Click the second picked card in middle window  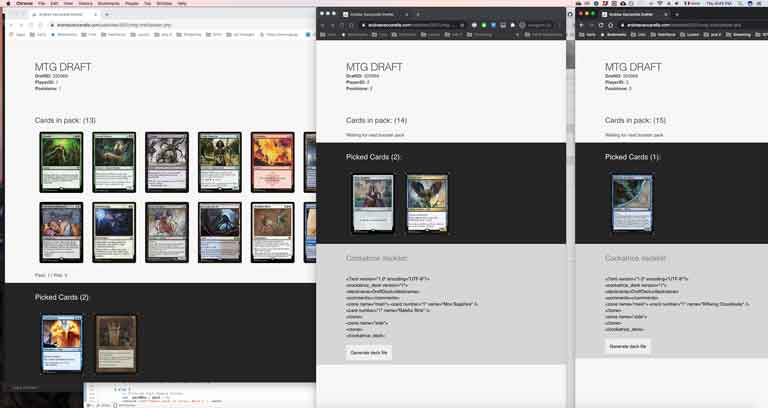tap(427, 203)
